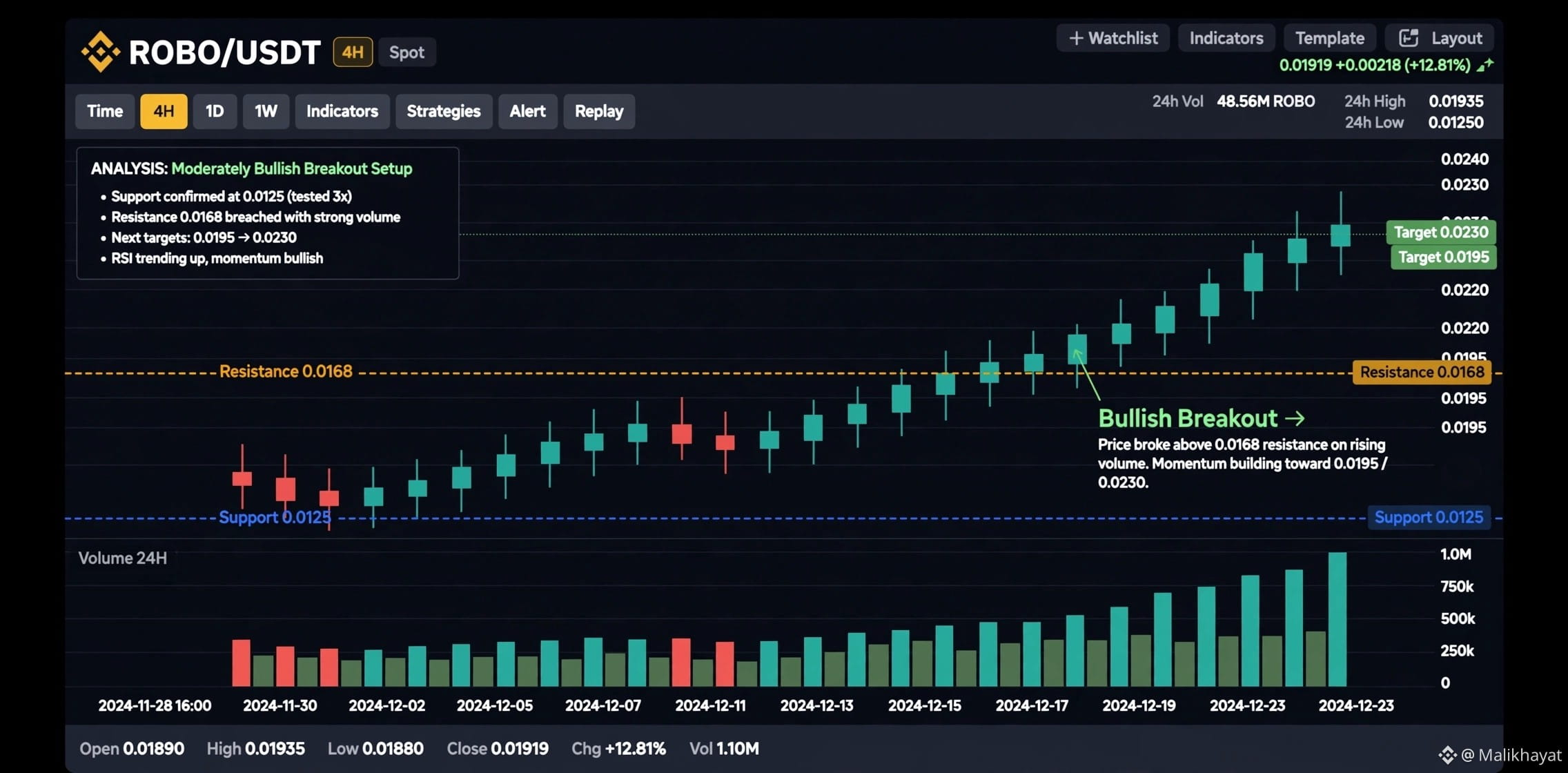The width and height of the screenshot is (1568, 773).
Task: Click the Layout panel icon
Action: [x=1409, y=38]
